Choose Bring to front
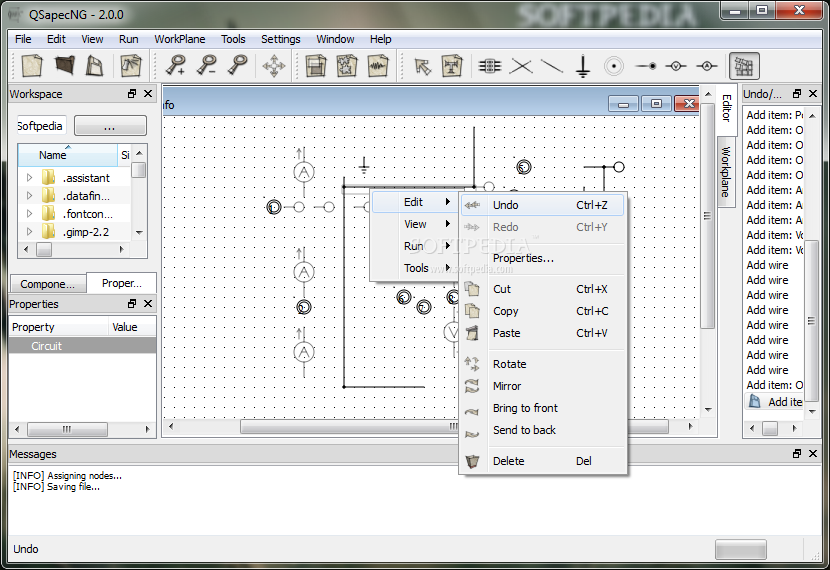The image size is (830, 570). coord(543,408)
